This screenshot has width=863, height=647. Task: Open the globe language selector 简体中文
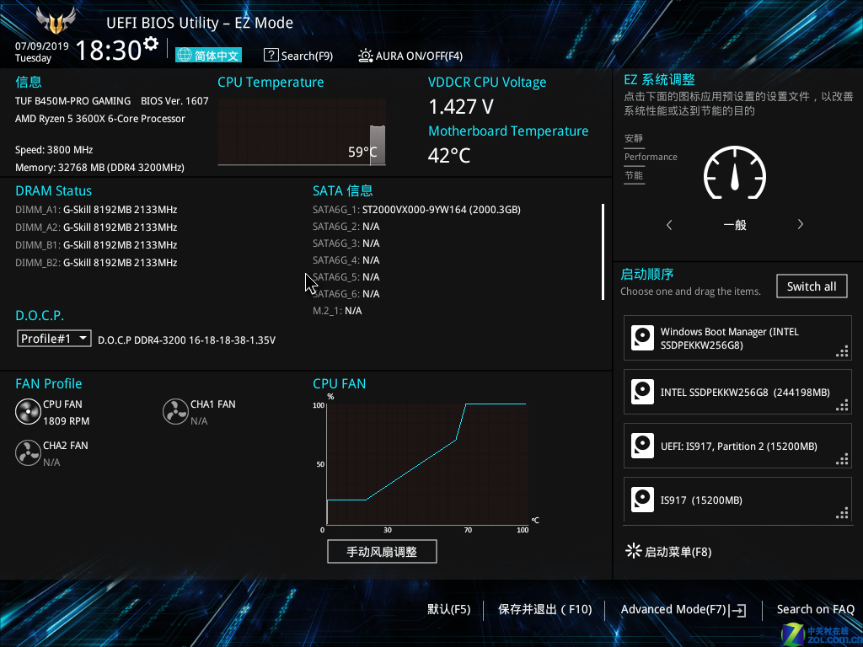click(209, 55)
